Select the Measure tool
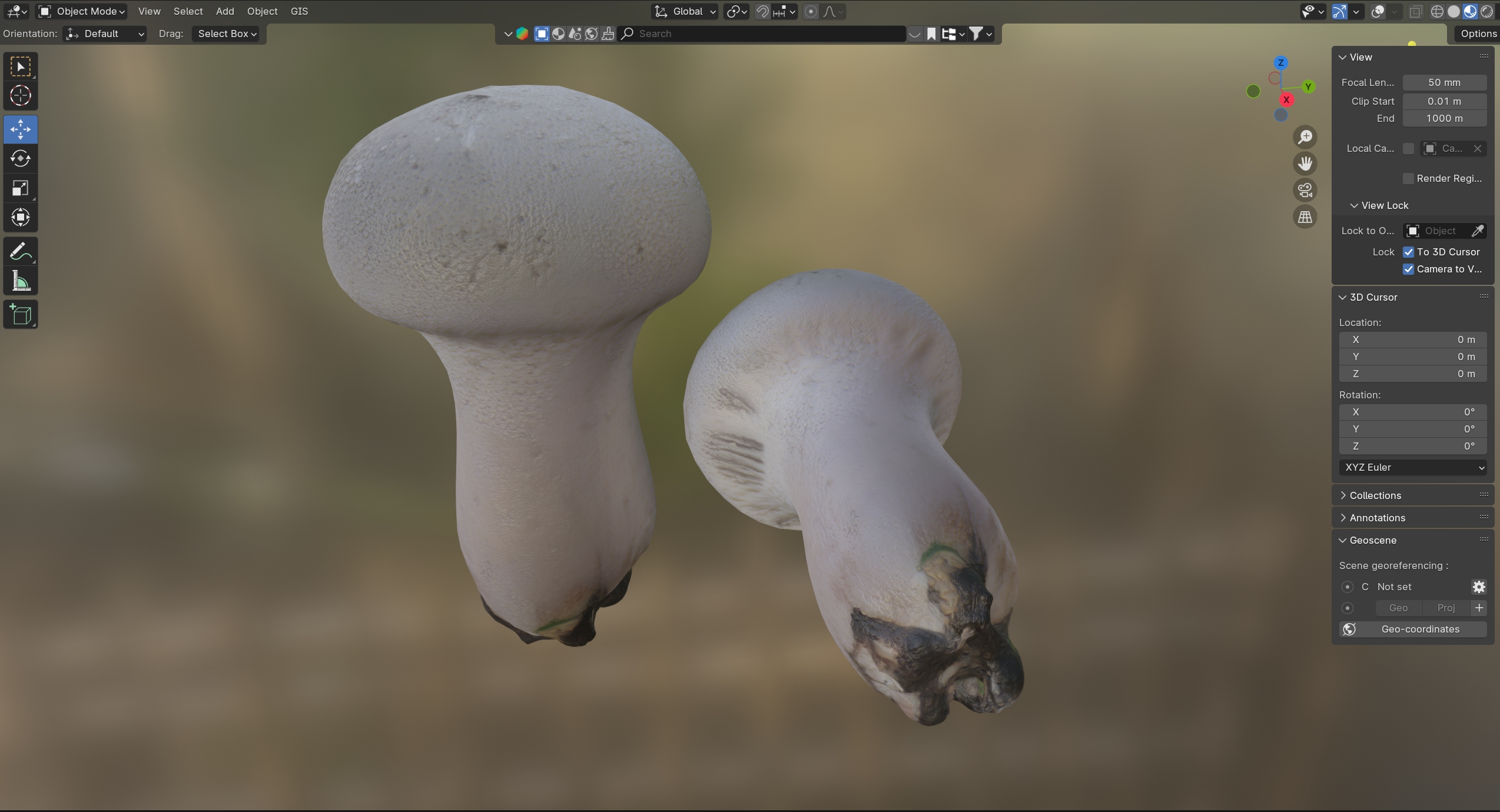 click(21, 282)
